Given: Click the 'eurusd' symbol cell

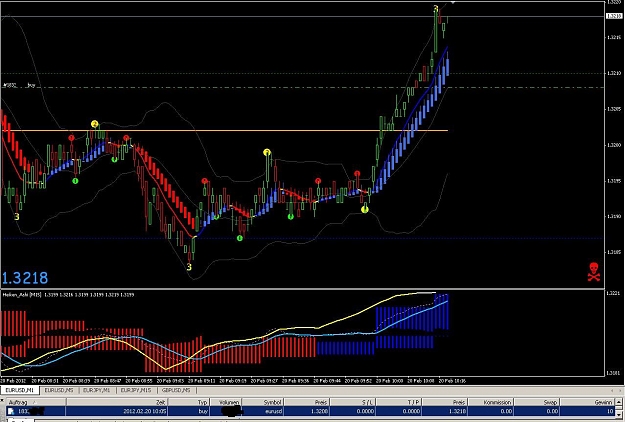Looking at the screenshot, I should pyautogui.click(x=263, y=411).
